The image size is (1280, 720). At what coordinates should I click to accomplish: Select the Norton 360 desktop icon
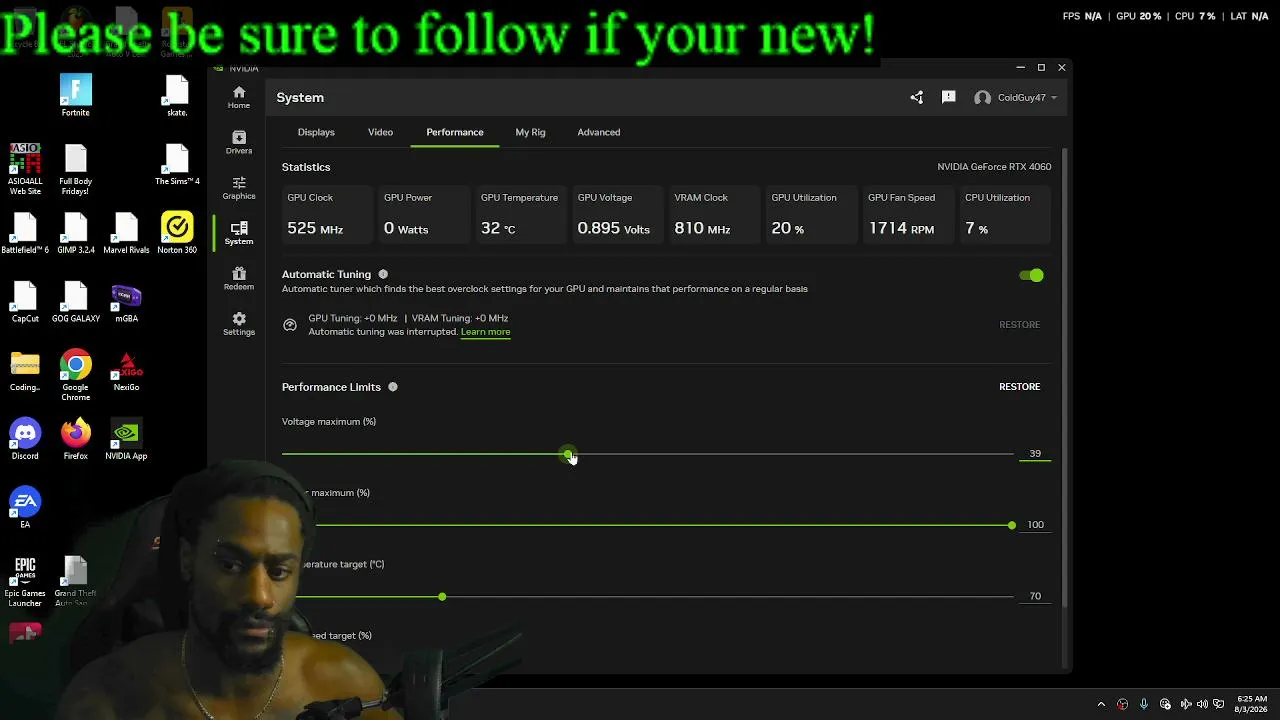[177, 233]
